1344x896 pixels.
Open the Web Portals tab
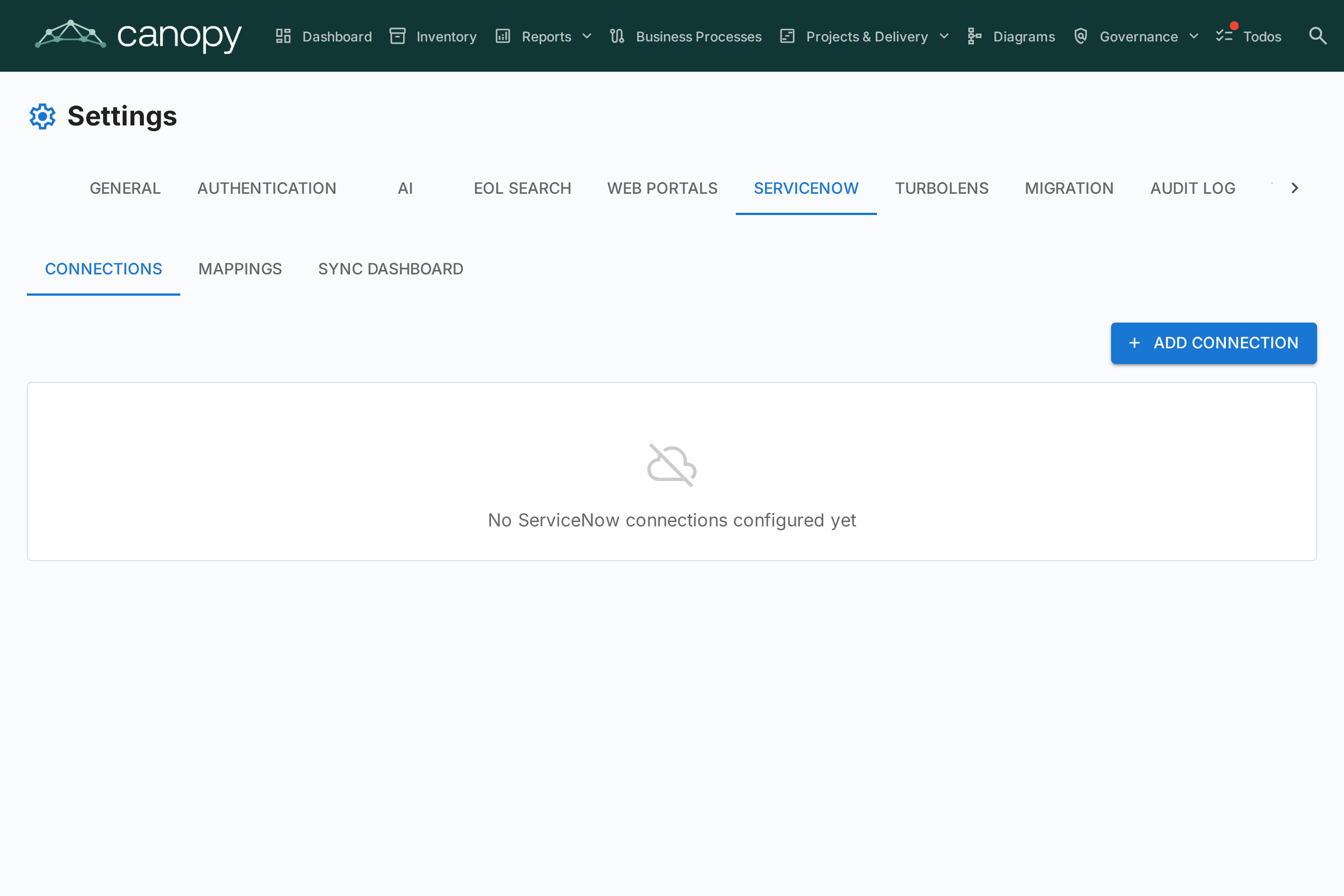point(662,188)
